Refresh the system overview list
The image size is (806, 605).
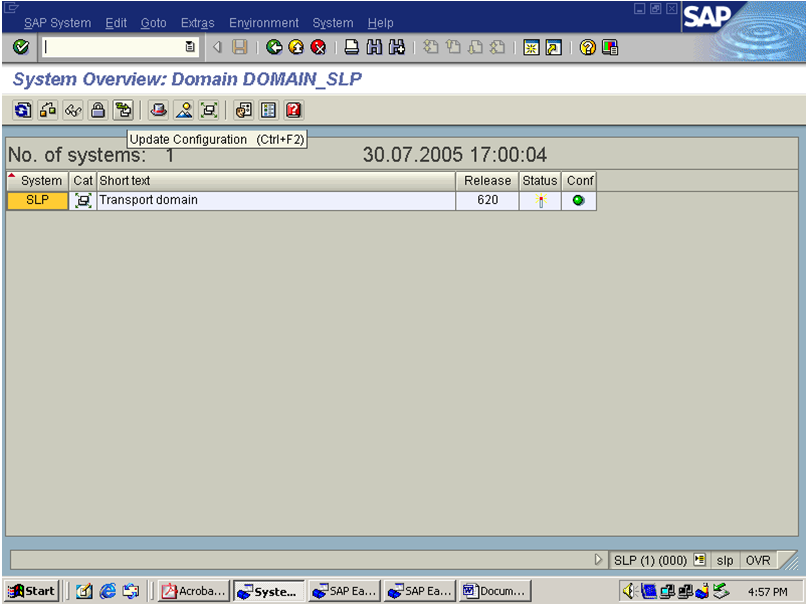point(22,110)
